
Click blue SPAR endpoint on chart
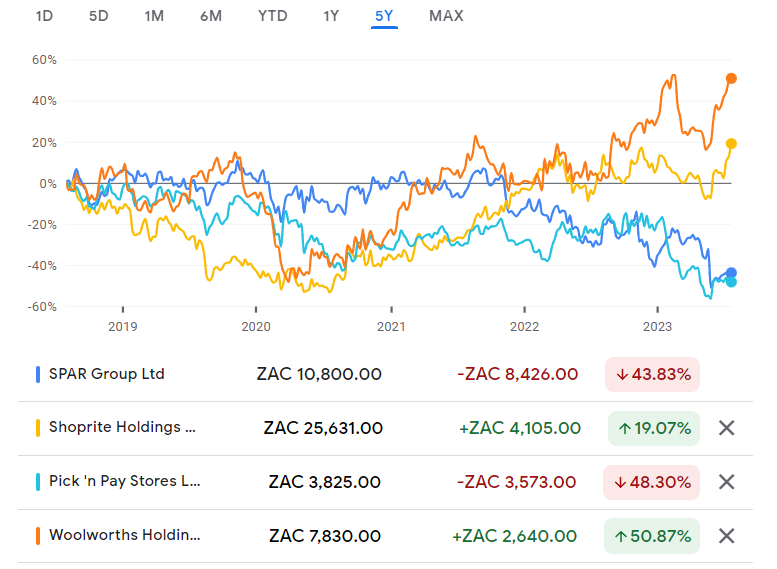point(731,273)
